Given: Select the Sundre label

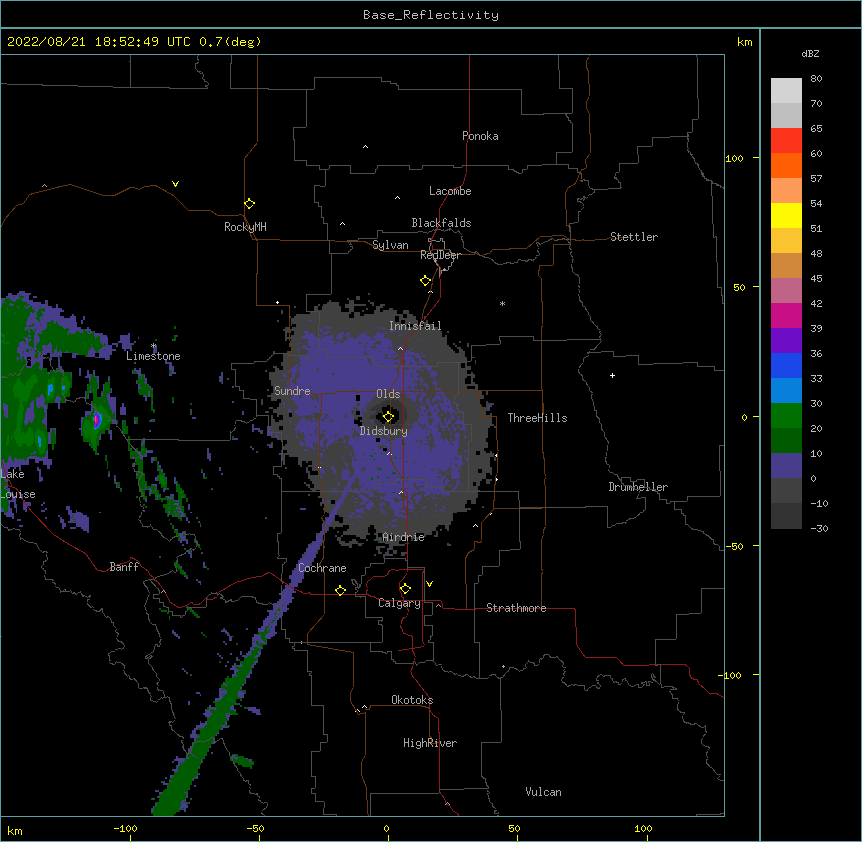Looking at the screenshot, I should [292, 391].
